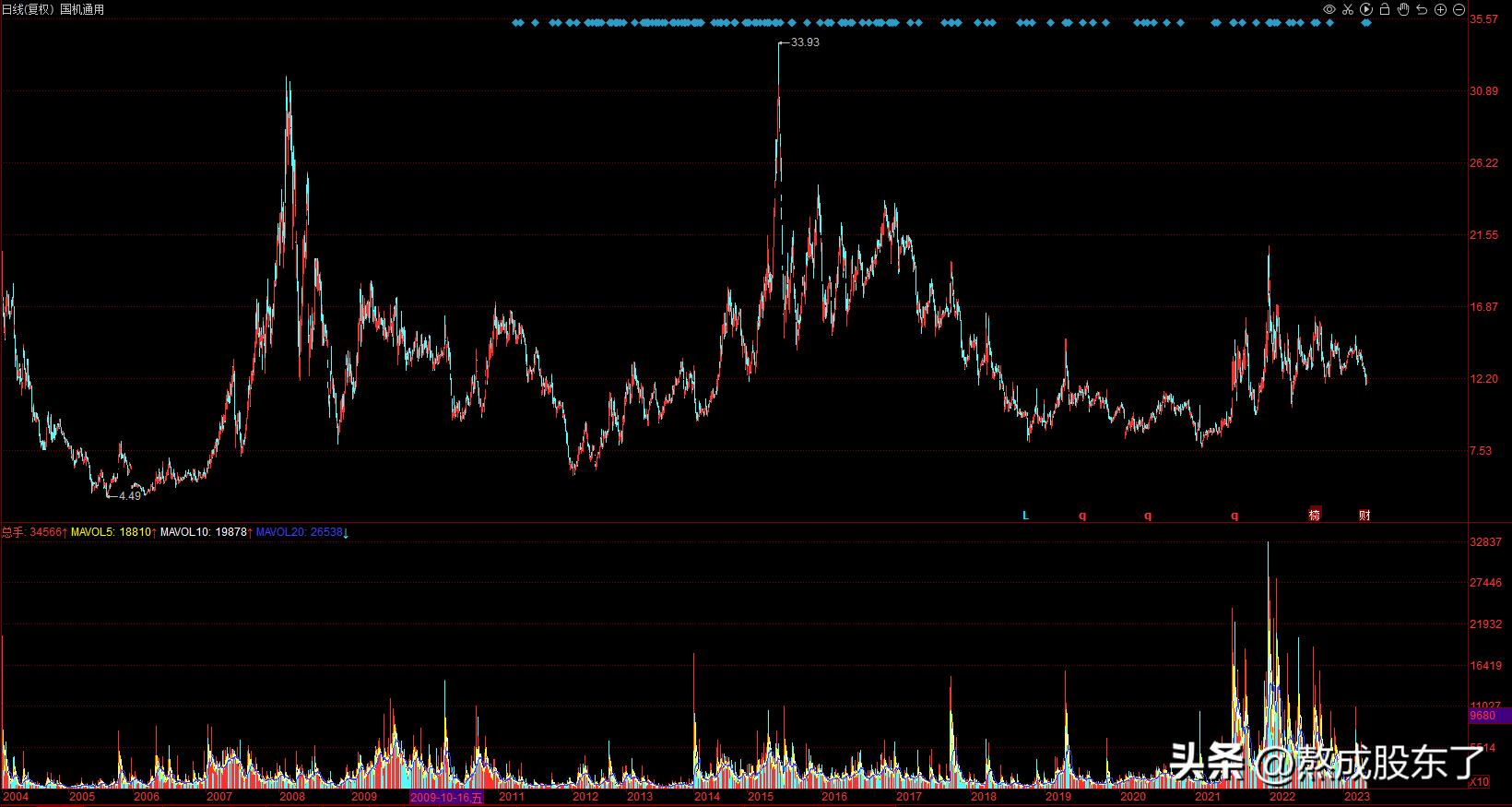
Task: Click the blue L marker below the price chart
Action: (1025, 516)
